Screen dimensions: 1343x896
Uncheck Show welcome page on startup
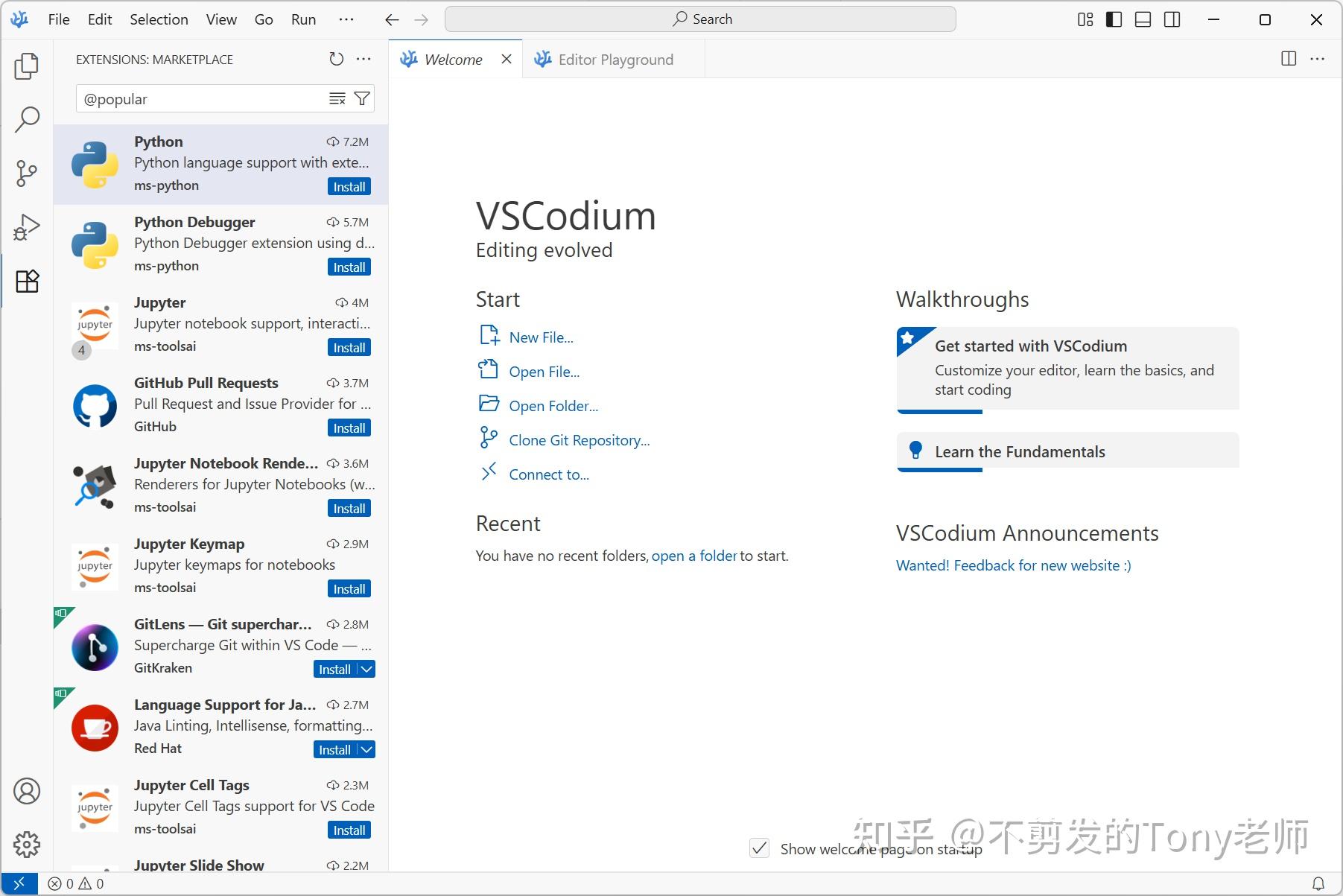759,848
